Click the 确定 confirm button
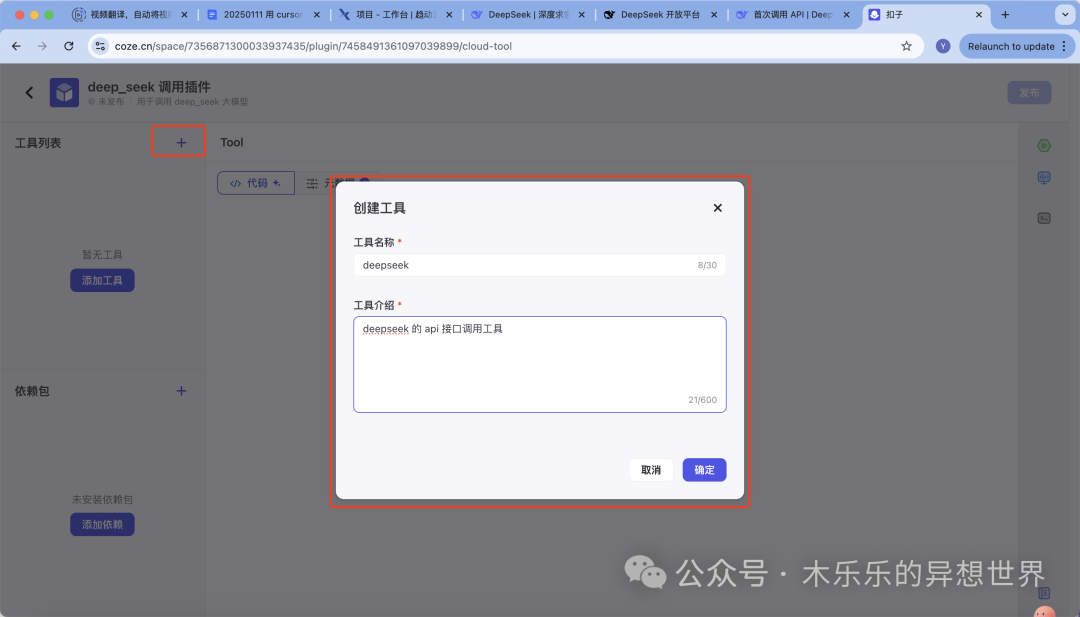The height and width of the screenshot is (617, 1080). tap(704, 470)
